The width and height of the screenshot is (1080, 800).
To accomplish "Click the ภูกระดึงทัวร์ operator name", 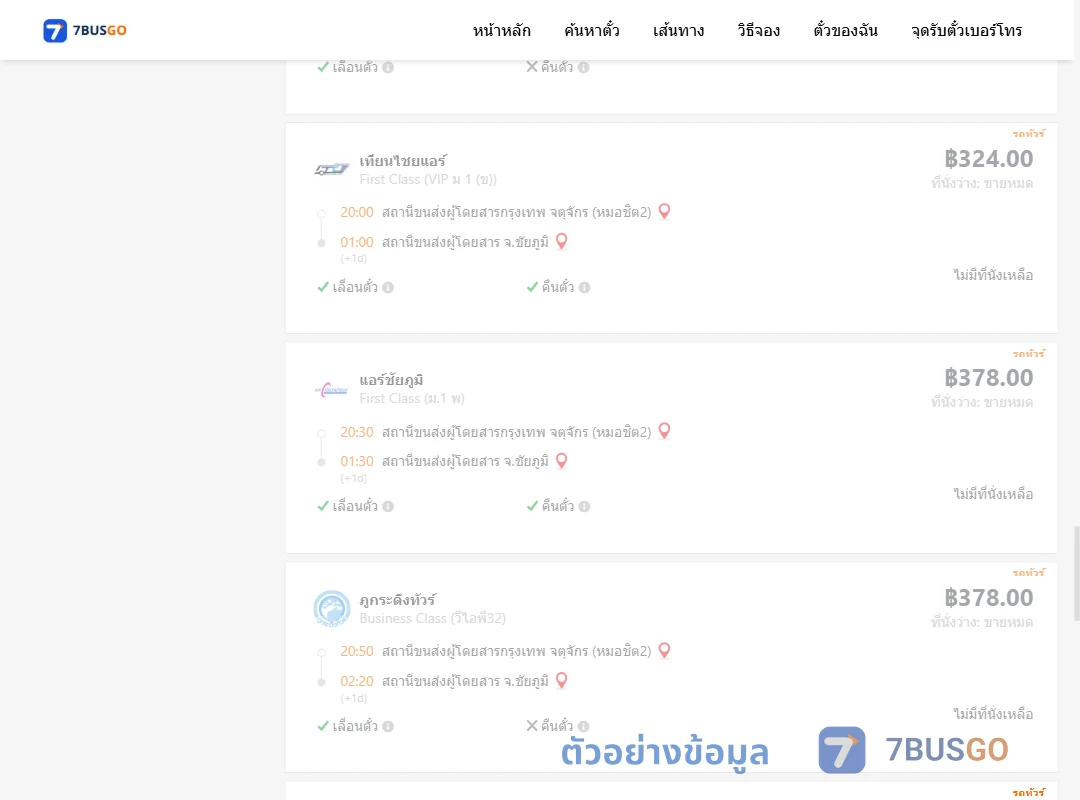I will (397, 600).
